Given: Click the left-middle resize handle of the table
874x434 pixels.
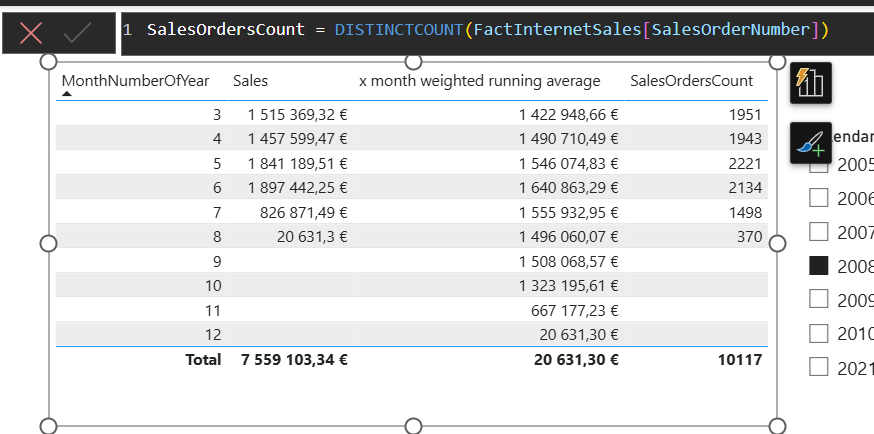Looking at the screenshot, I should [48, 244].
